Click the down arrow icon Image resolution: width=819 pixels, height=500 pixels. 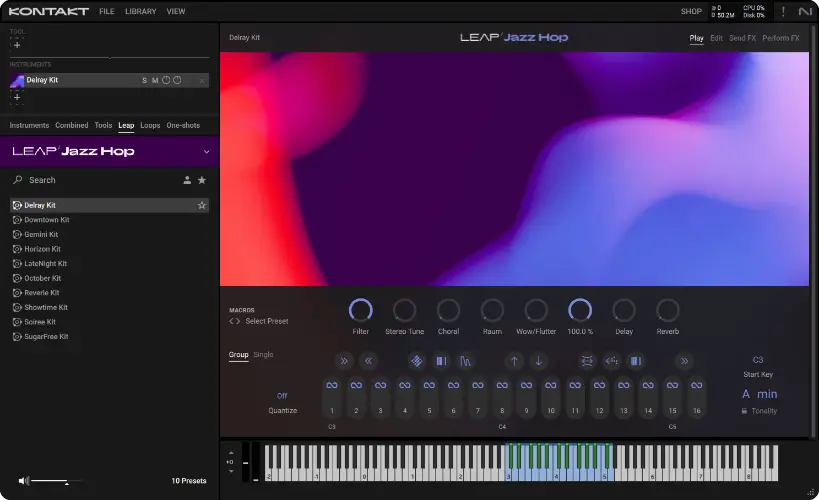539,361
